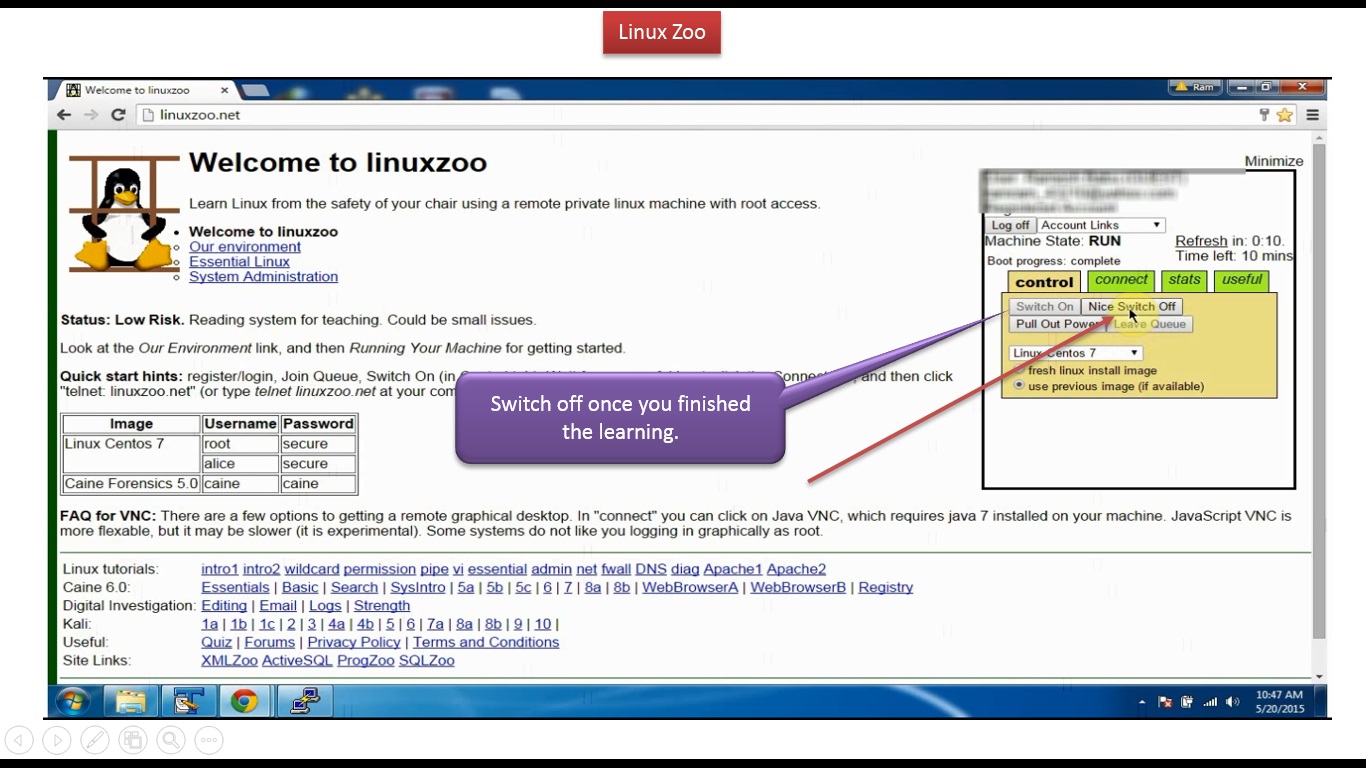Open Caine Essentials link

tap(235, 587)
